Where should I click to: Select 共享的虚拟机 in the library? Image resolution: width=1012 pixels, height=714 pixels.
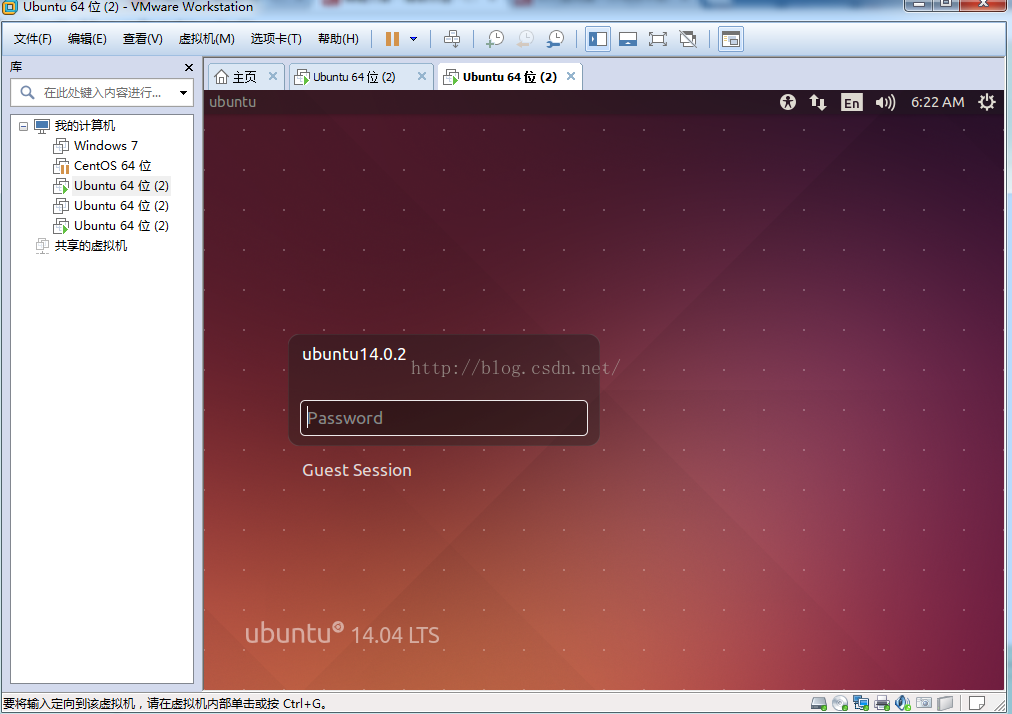(x=91, y=245)
